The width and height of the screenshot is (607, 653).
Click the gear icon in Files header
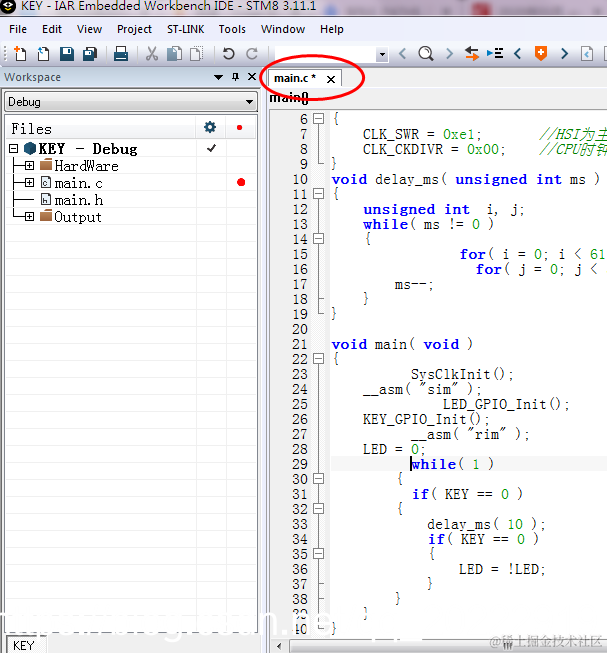210,127
